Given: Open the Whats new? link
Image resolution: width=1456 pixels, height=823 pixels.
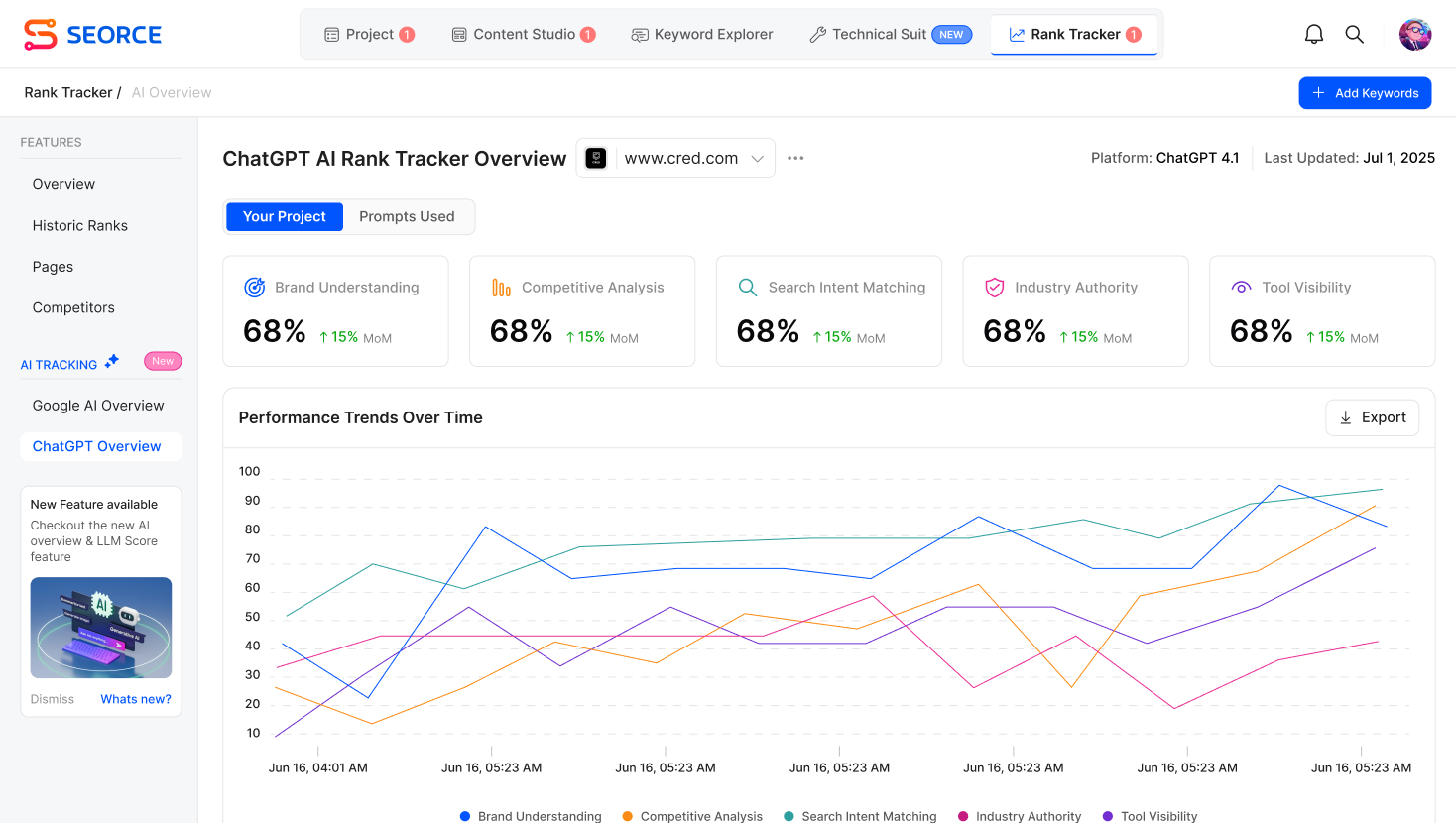Looking at the screenshot, I should 136,699.
